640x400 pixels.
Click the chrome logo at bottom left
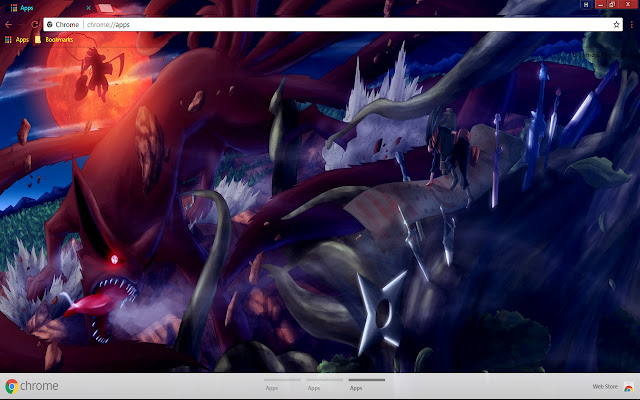tap(31, 386)
